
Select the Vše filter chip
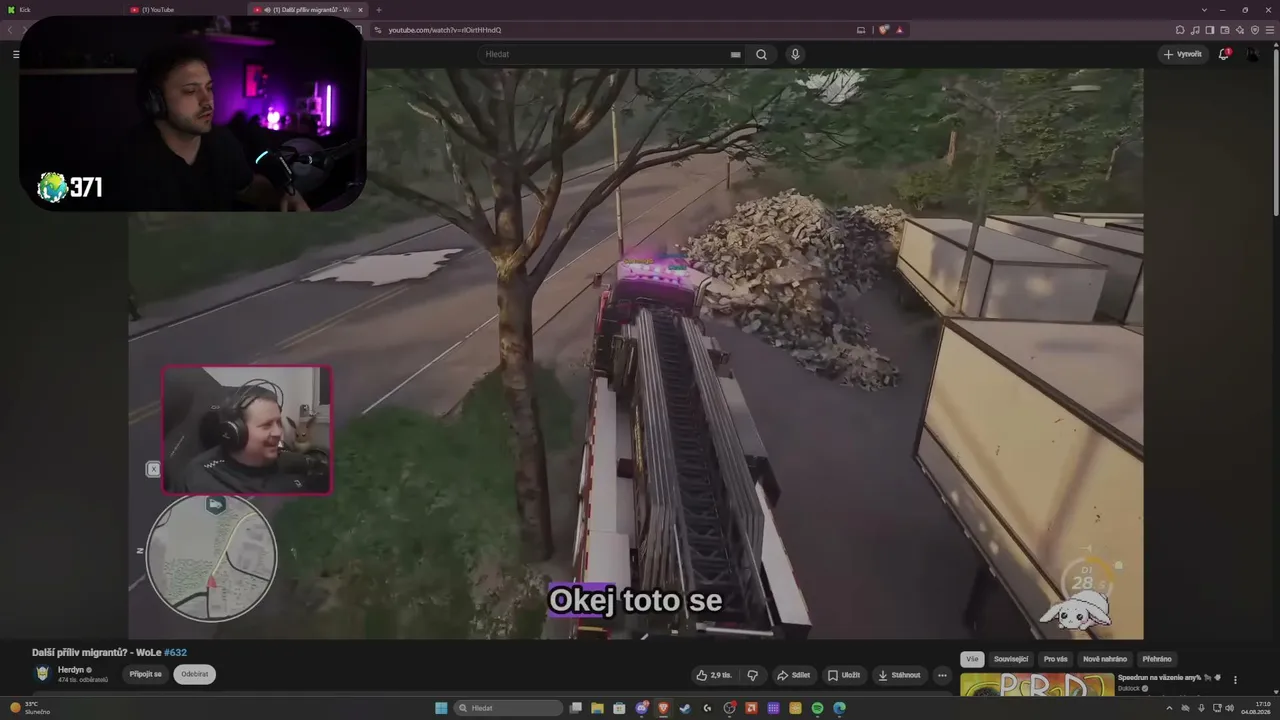coord(972,659)
